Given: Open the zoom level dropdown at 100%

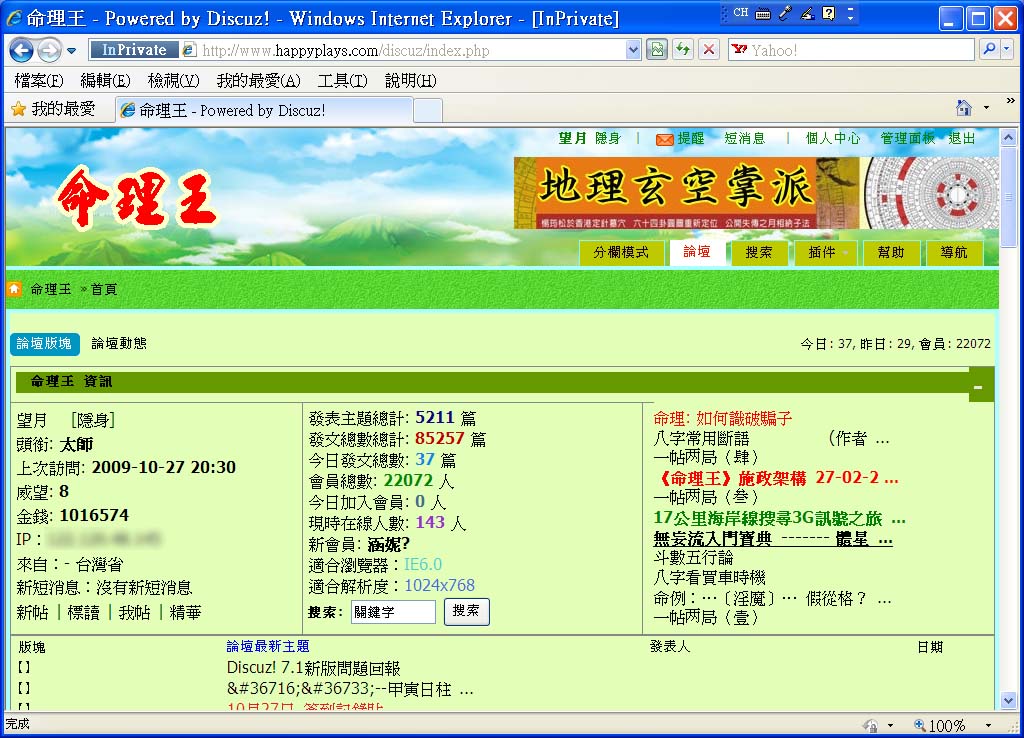Looking at the screenshot, I should 988,725.
